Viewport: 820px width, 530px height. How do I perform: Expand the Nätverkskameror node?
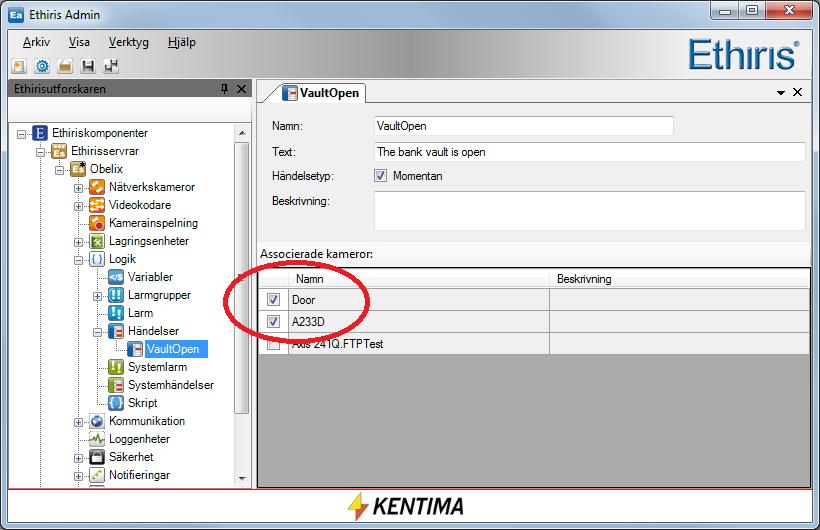78,188
